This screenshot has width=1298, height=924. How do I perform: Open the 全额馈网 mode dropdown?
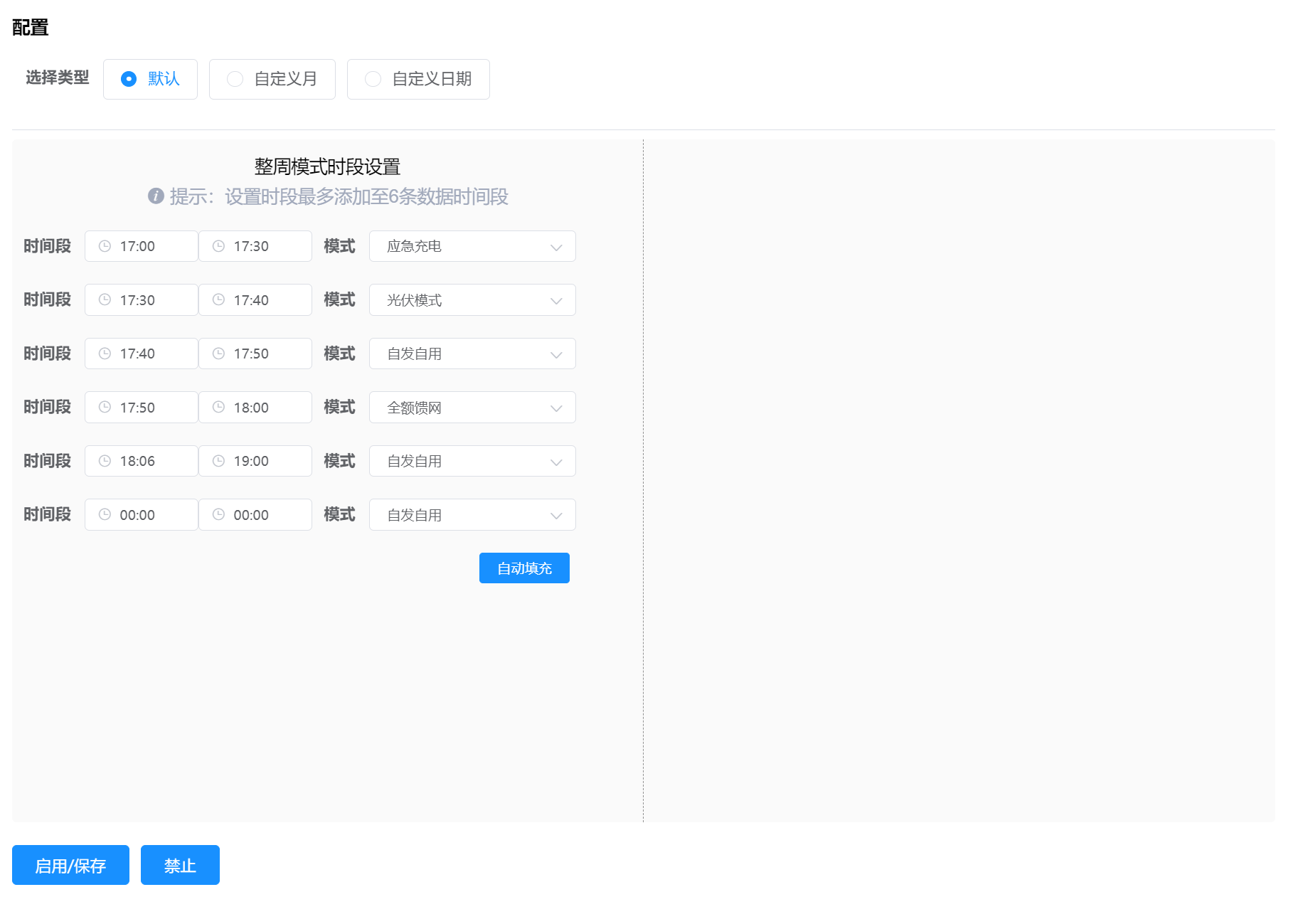pyautogui.click(x=472, y=407)
